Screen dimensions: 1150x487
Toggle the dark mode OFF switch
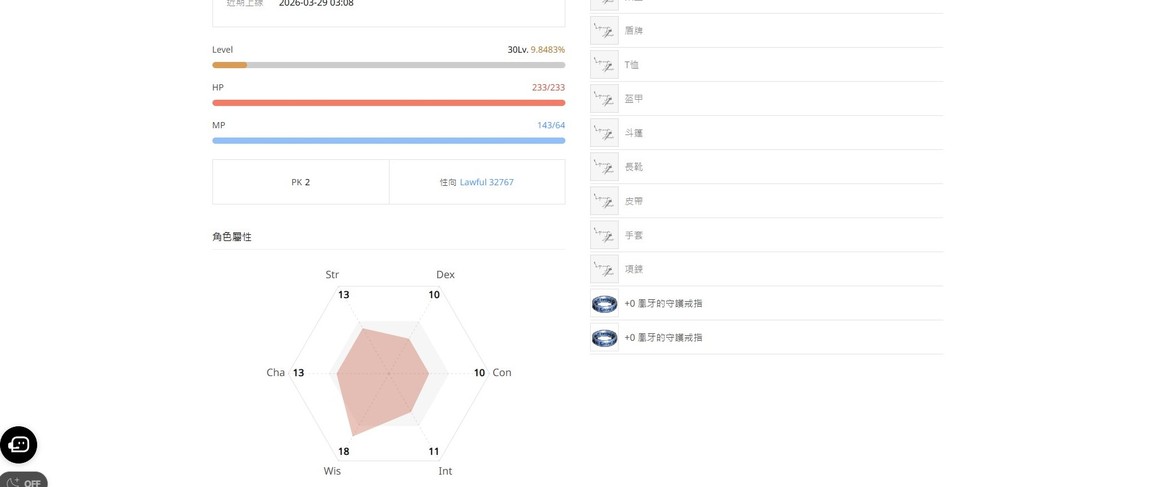click(24, 481)
